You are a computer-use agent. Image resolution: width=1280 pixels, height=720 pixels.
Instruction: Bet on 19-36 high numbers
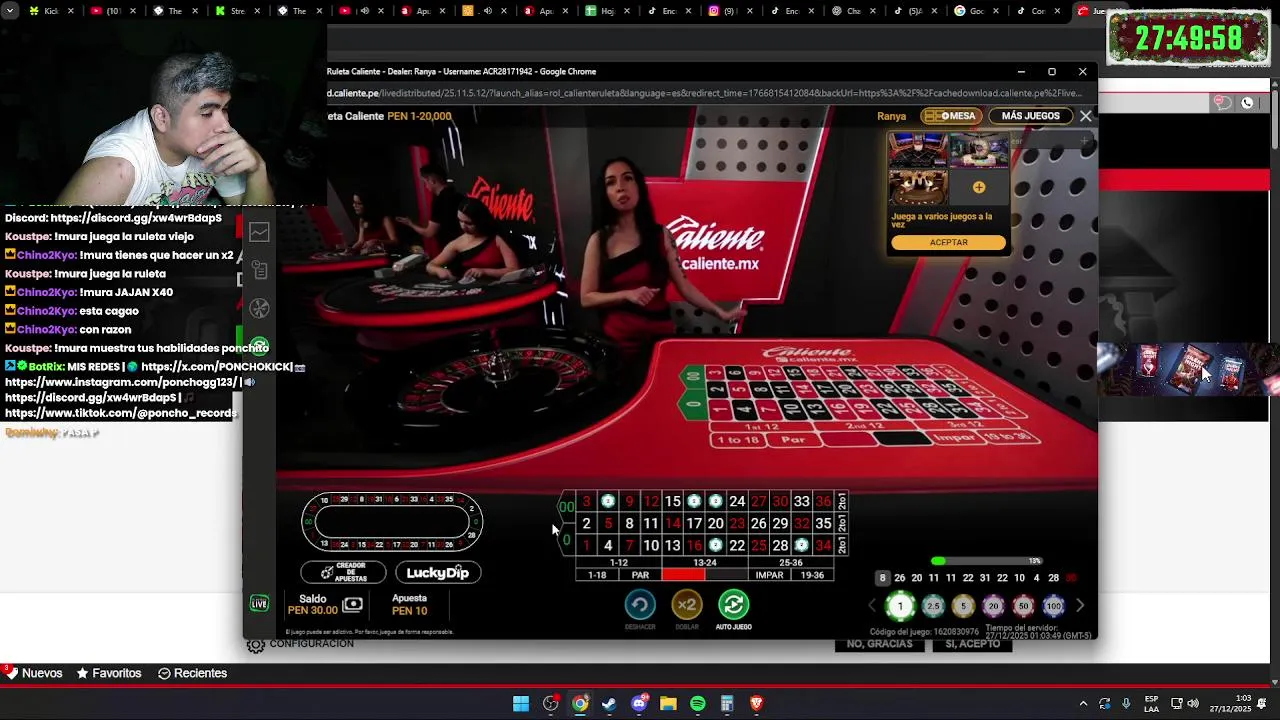click(812, 575)
